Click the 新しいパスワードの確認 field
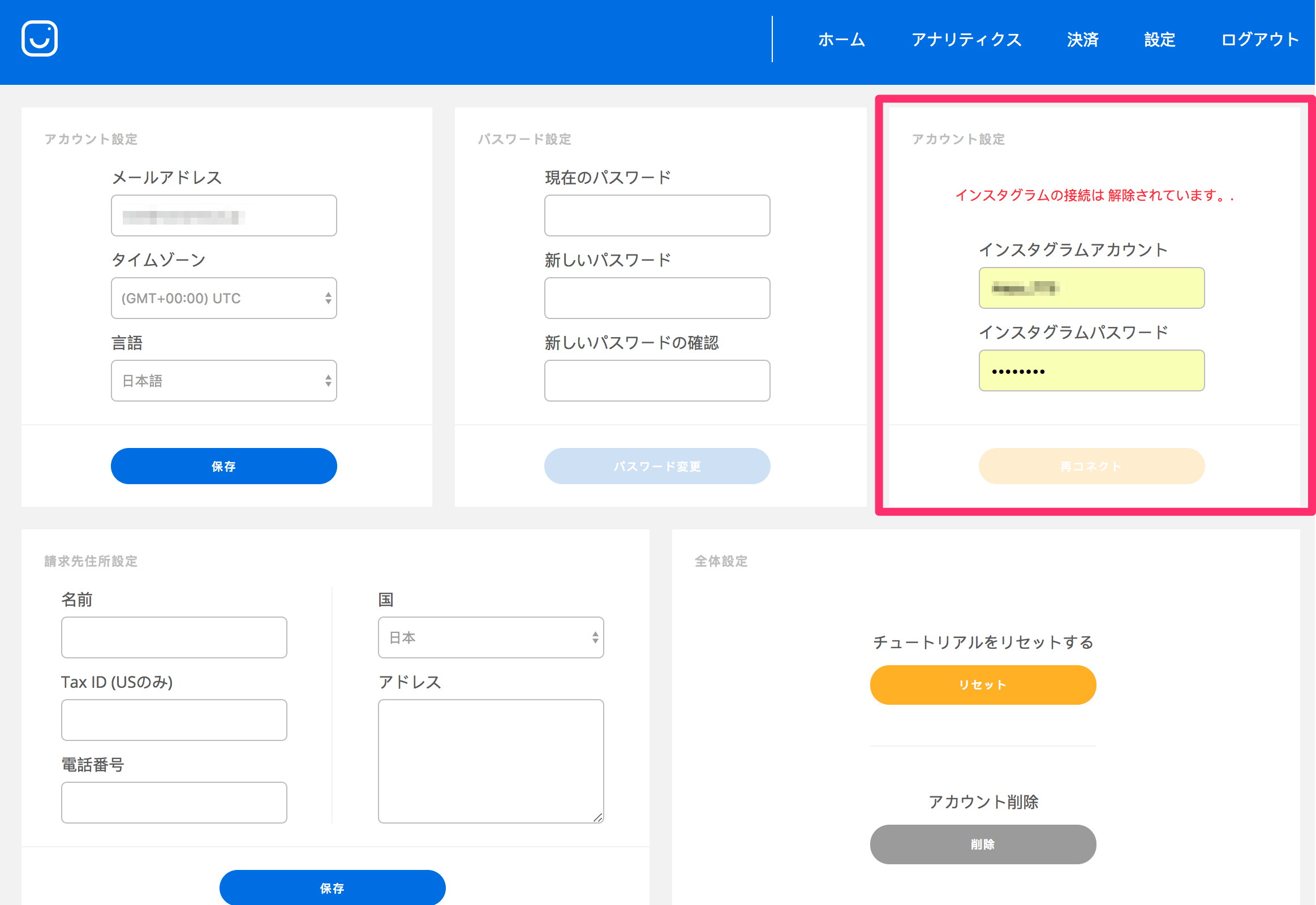The width and height of the screenshot is (1316, 905). click(x=657, y=381)
